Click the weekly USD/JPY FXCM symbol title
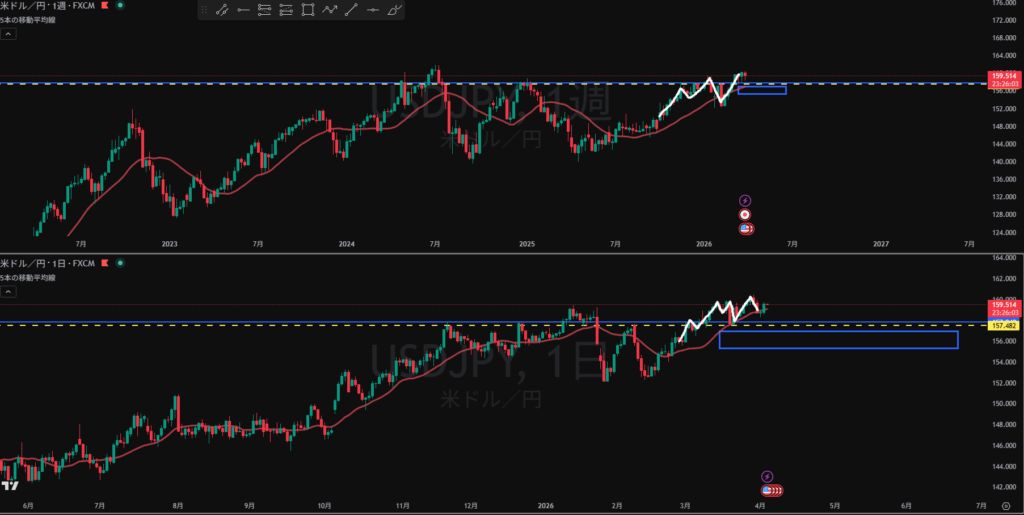1024x515 pixels. pos(48,6)
